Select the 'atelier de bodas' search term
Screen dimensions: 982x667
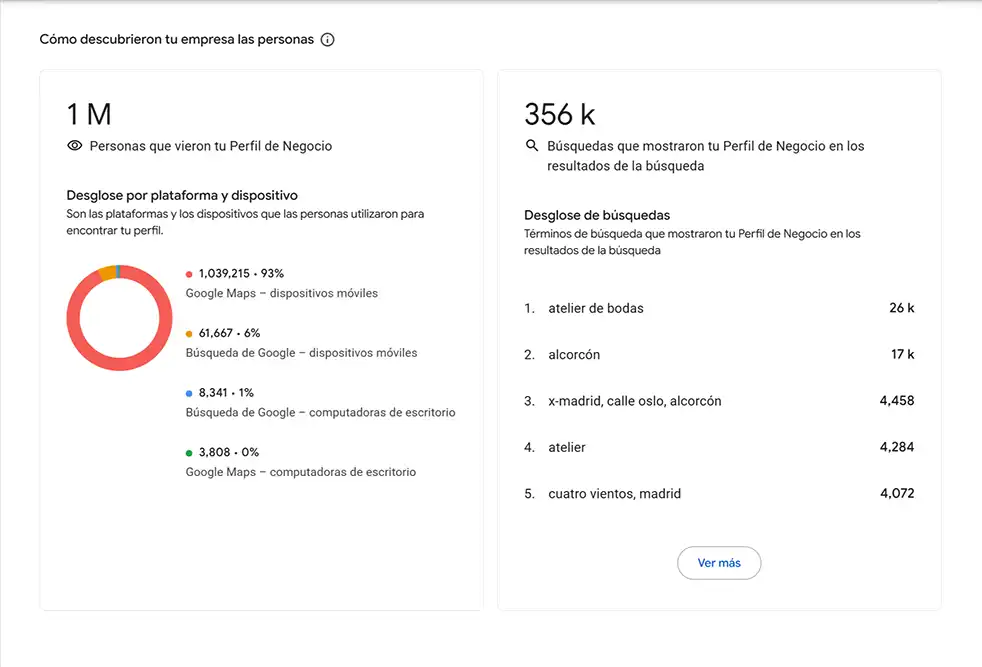[596, 308]
